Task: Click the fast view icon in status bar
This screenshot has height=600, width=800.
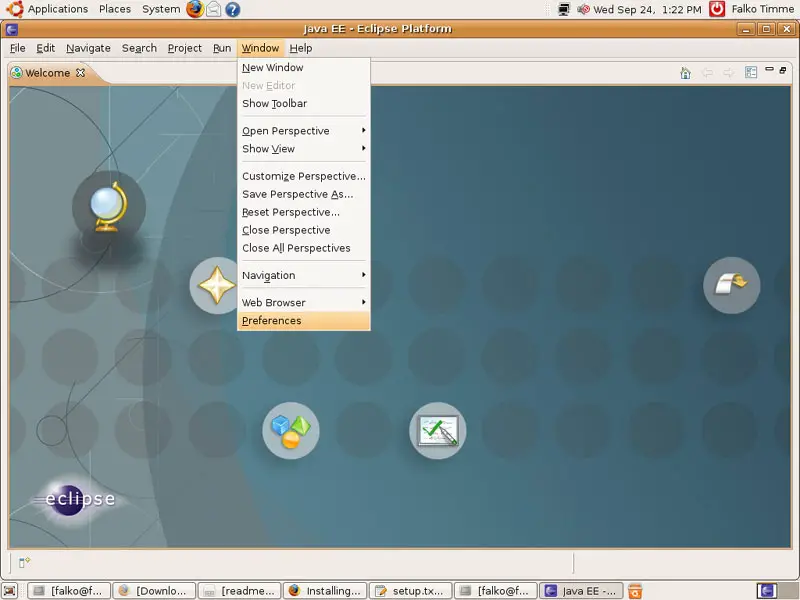Action: [x=24, y=562]
